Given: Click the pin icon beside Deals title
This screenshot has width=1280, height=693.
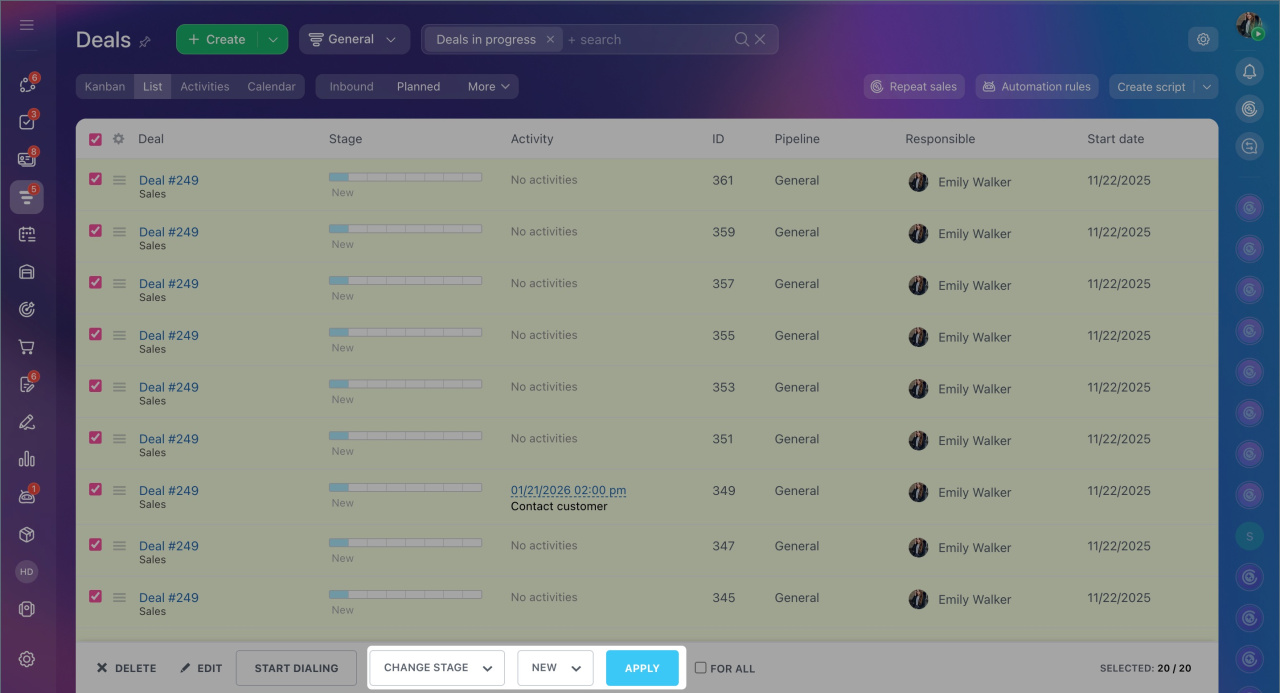Looking at the screenshot, I should (145, 42).
